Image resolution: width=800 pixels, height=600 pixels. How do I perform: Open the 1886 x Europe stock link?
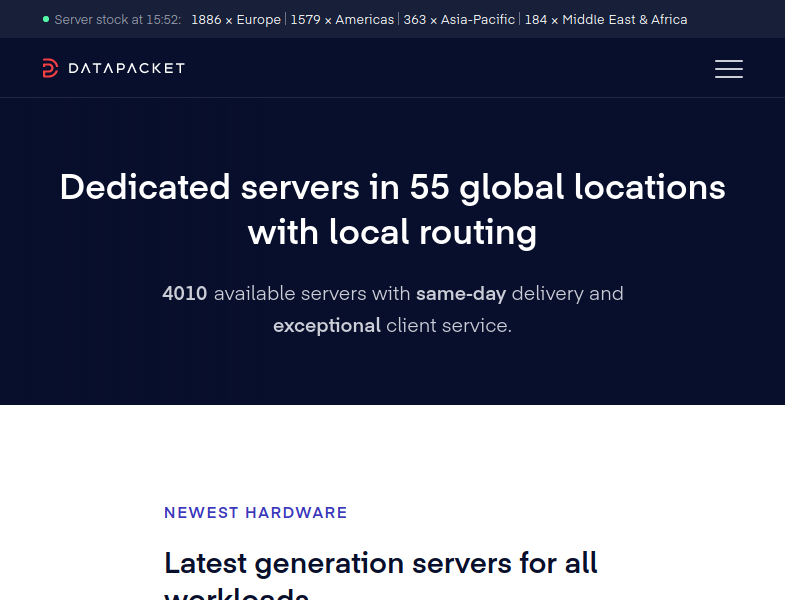(236, 19)
